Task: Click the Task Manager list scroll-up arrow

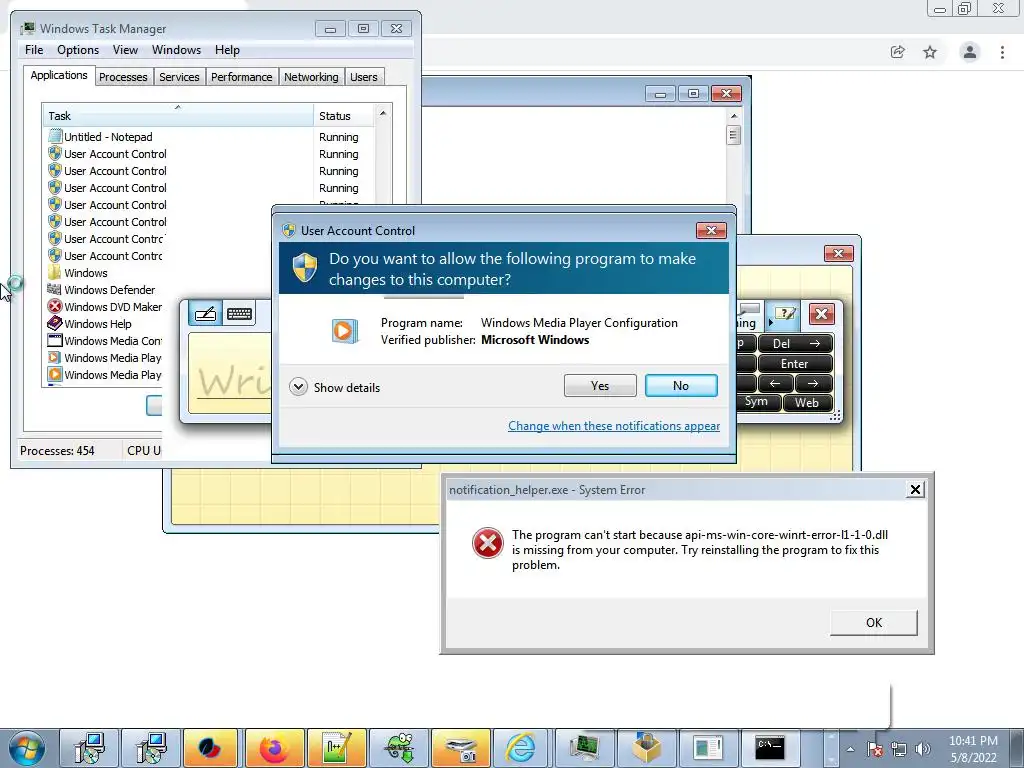Action: (x=383, y=114)
